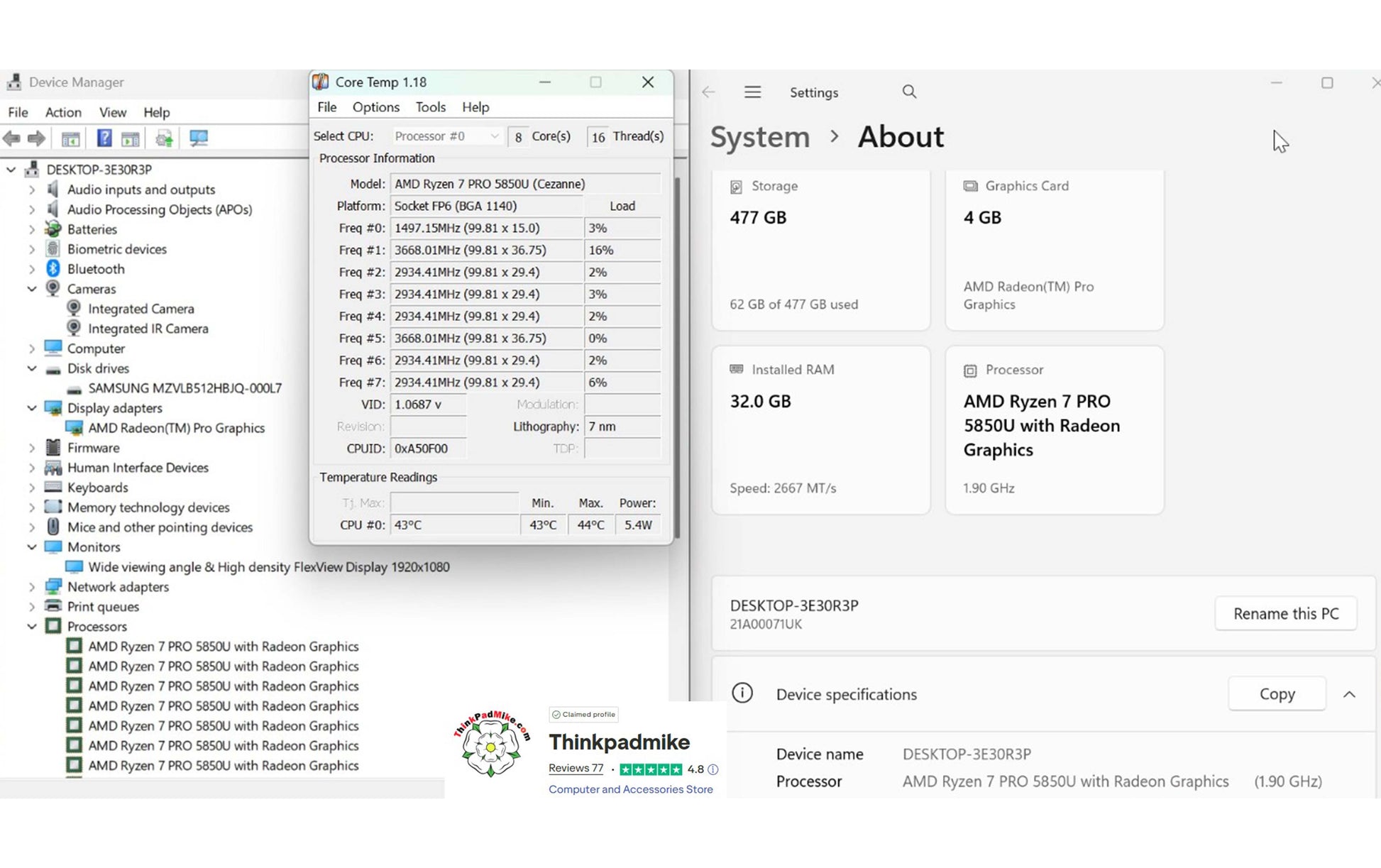Open the Settings hamburger navigation menu
The width and height of the screenshot is (1381, 868).
click(752, 92)
